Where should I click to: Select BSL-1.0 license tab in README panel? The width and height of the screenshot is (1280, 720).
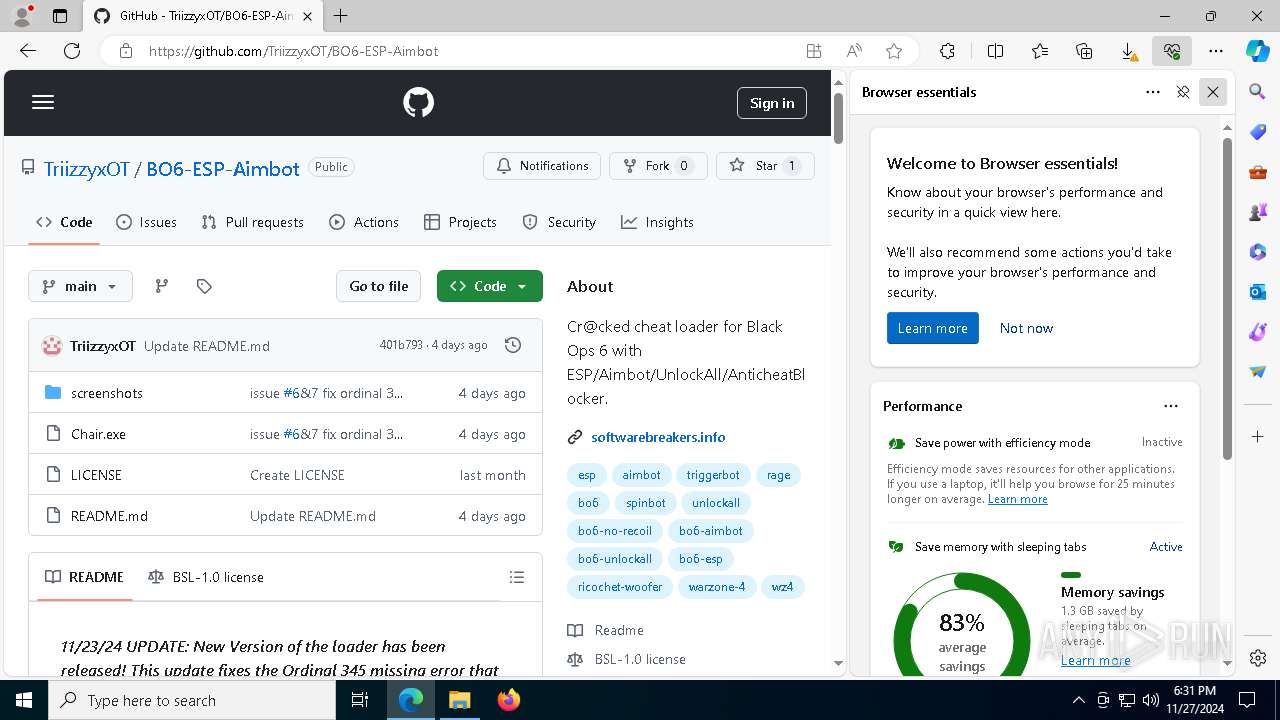(x=206, y=577)
